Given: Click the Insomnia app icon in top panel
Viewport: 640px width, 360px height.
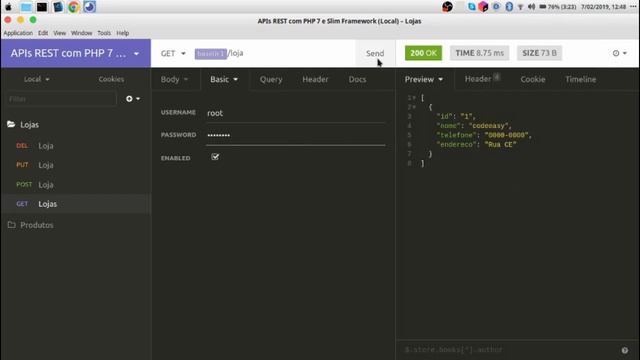Looking at the screenshot, I should [89, 7].
